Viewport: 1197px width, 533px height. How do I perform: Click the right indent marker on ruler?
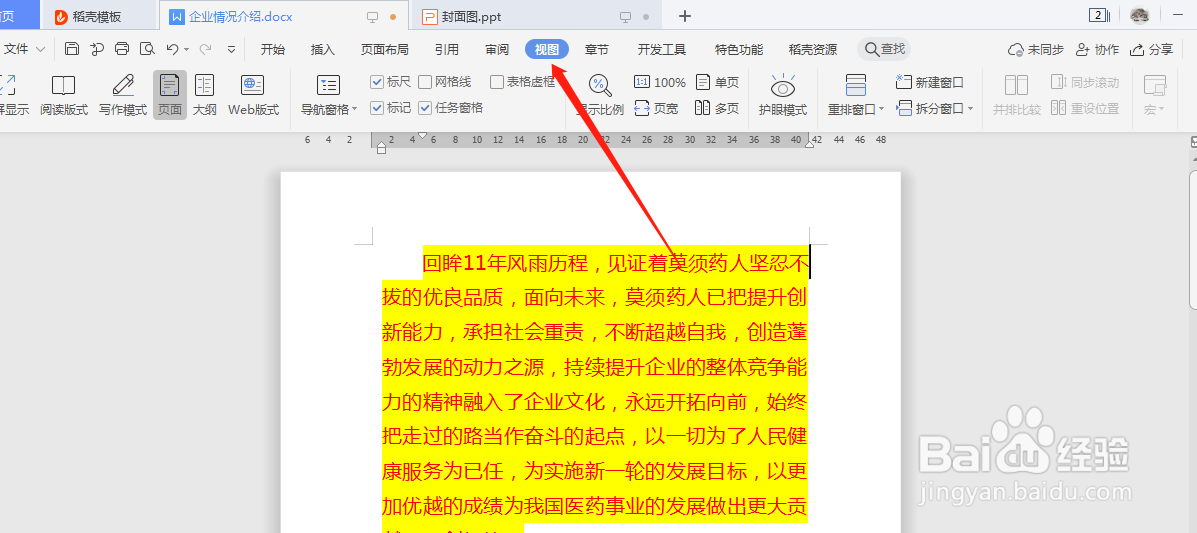tap(809, 144)
